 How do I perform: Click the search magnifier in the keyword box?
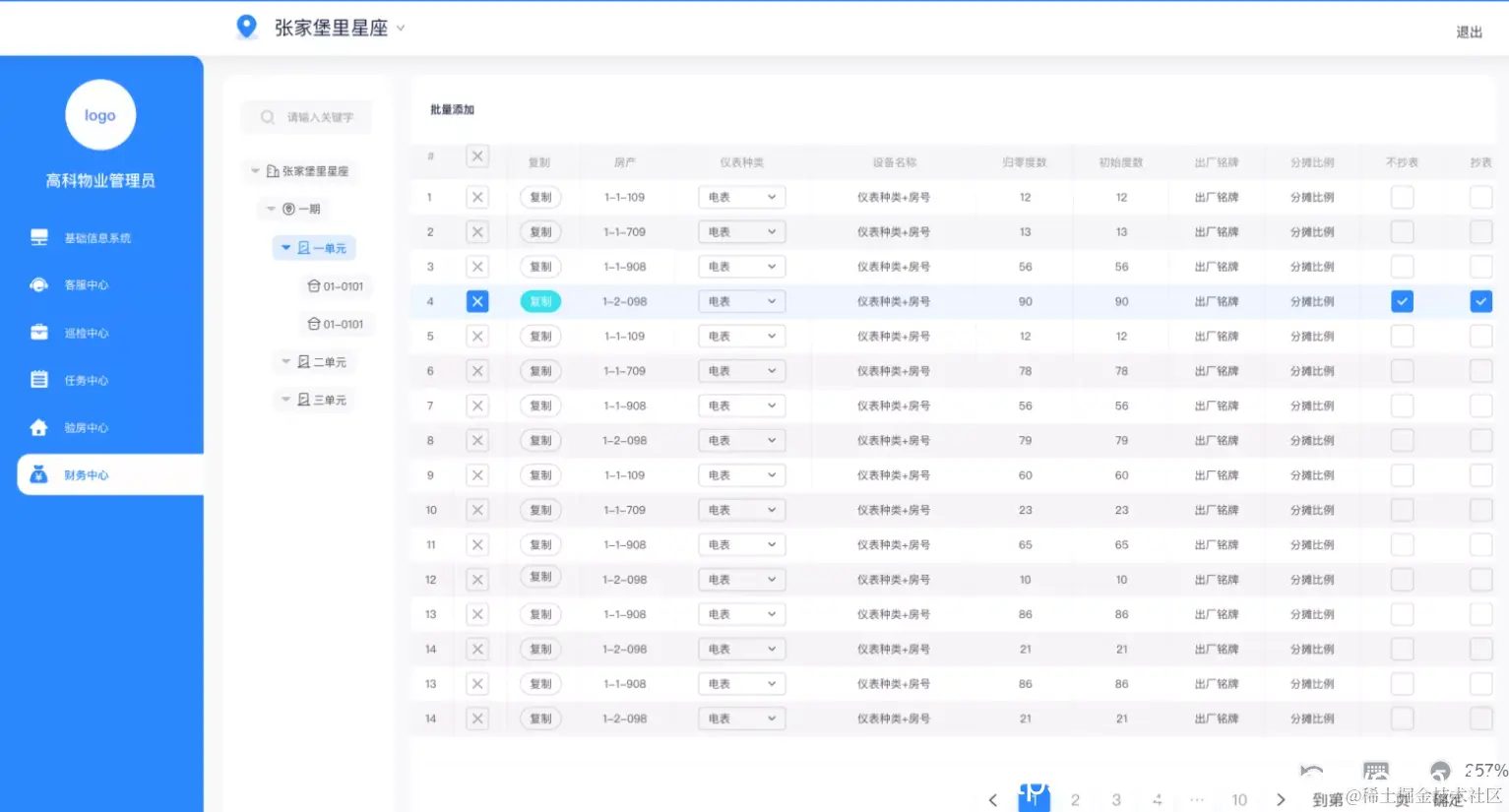click(x=266, y=116)
